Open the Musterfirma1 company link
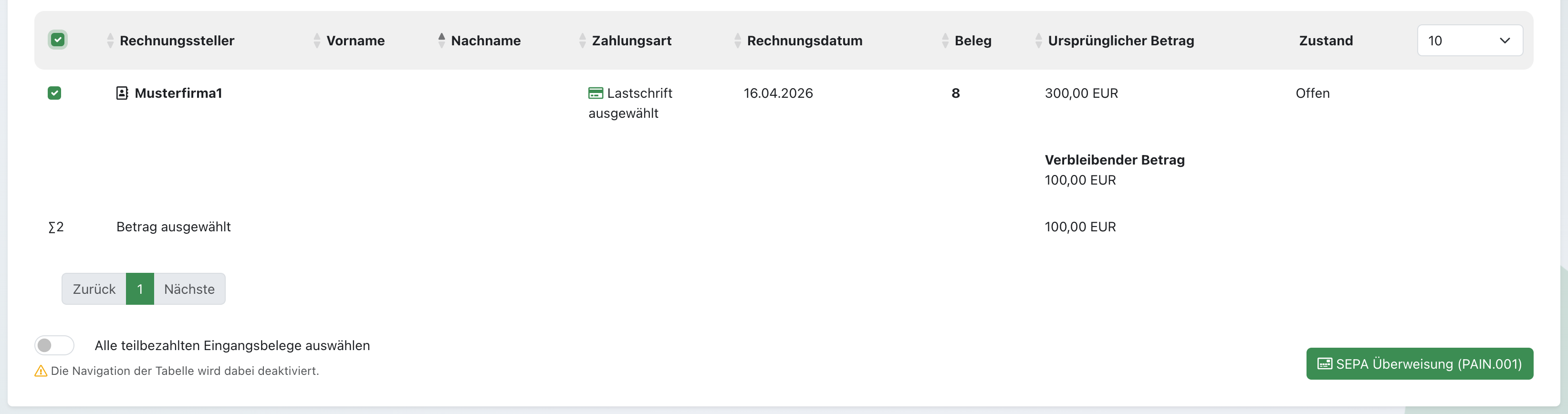Viewport: 1568px width, 414px height. (x=178, y=93)
